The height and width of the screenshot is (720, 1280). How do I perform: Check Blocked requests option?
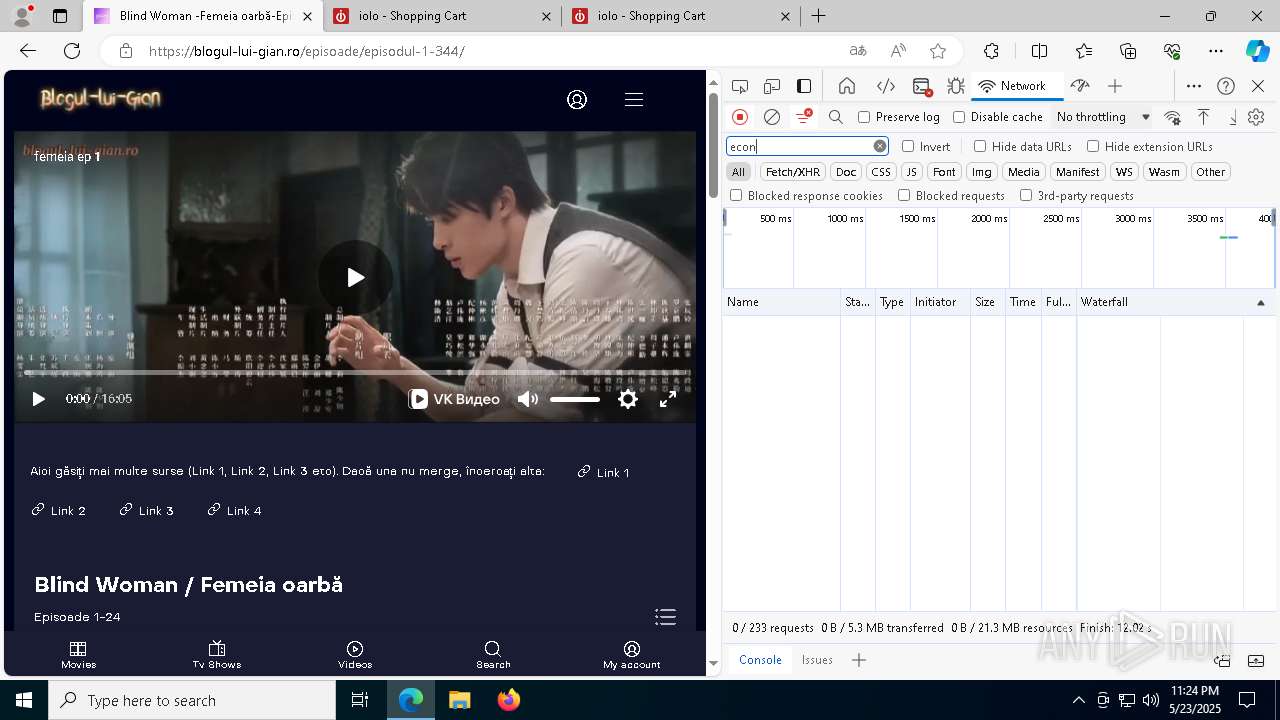(x=904, y=196)
